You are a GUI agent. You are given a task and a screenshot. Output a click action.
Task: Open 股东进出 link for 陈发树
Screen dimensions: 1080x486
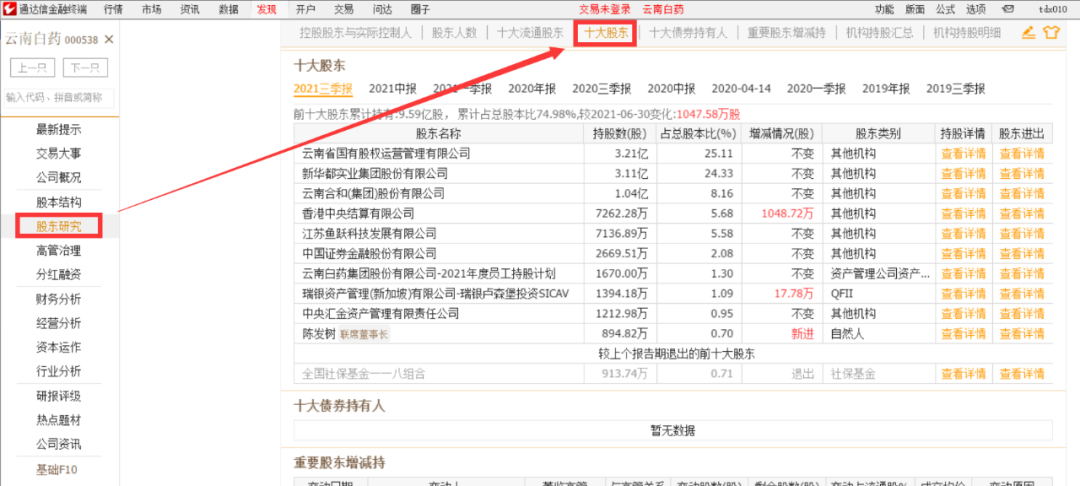click(1021, 334)
